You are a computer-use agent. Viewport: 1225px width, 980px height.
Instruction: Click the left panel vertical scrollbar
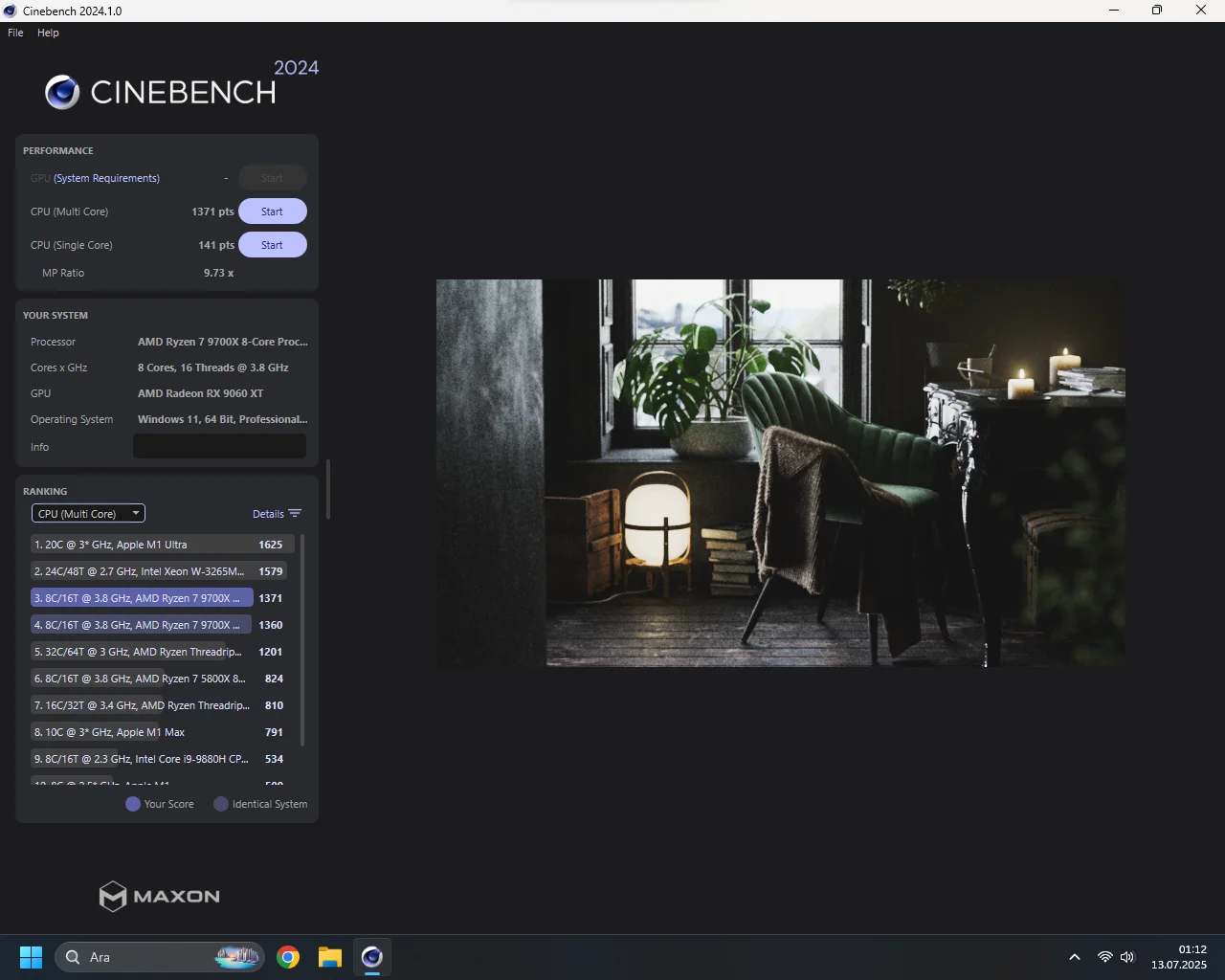328,489
